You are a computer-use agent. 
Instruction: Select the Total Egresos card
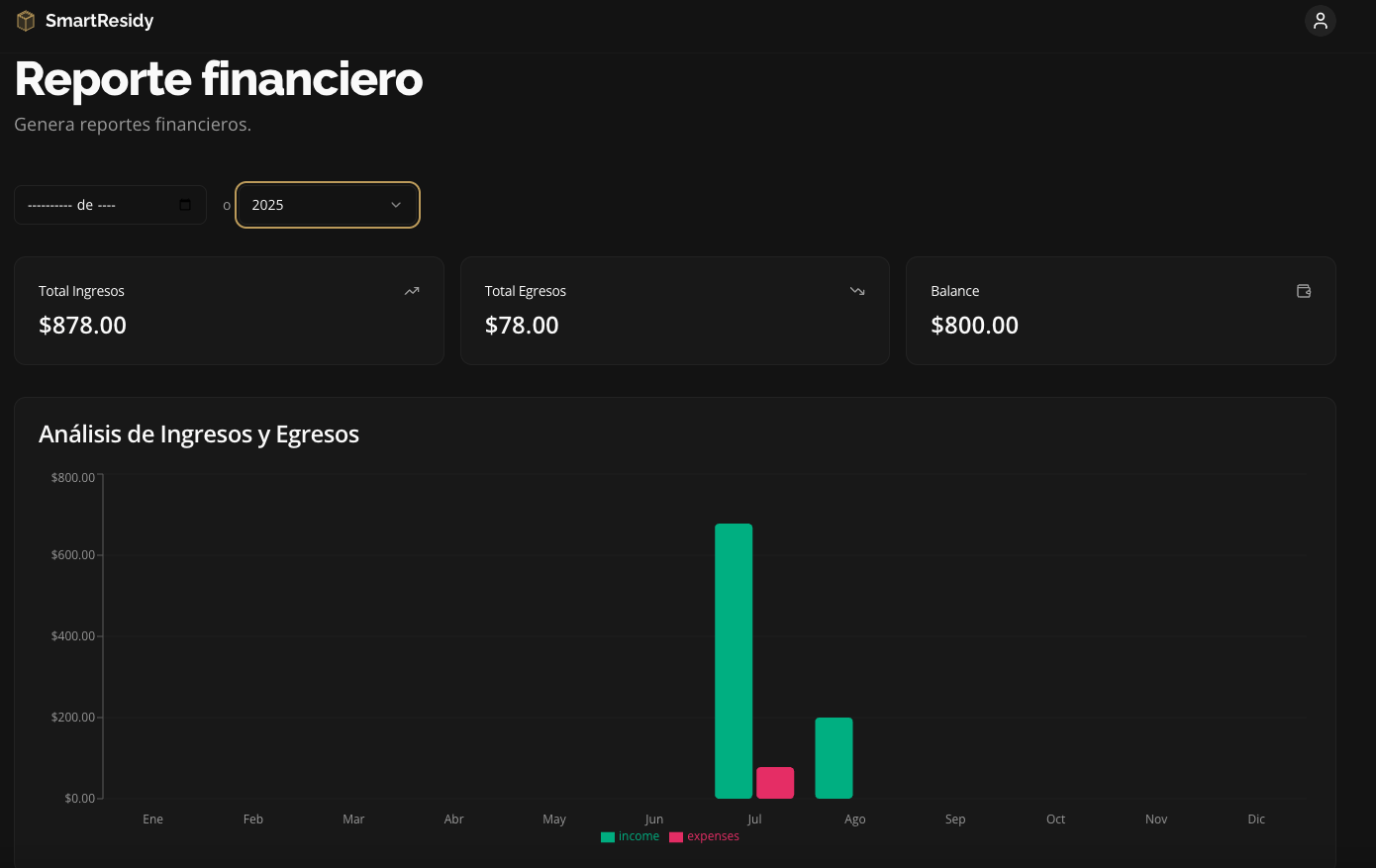pyautogui.click(x=674, y=311)
